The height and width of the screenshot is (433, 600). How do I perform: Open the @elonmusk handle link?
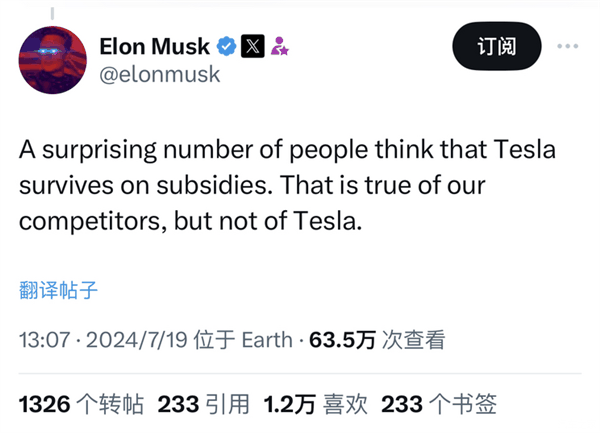click(x=160, y=74)
